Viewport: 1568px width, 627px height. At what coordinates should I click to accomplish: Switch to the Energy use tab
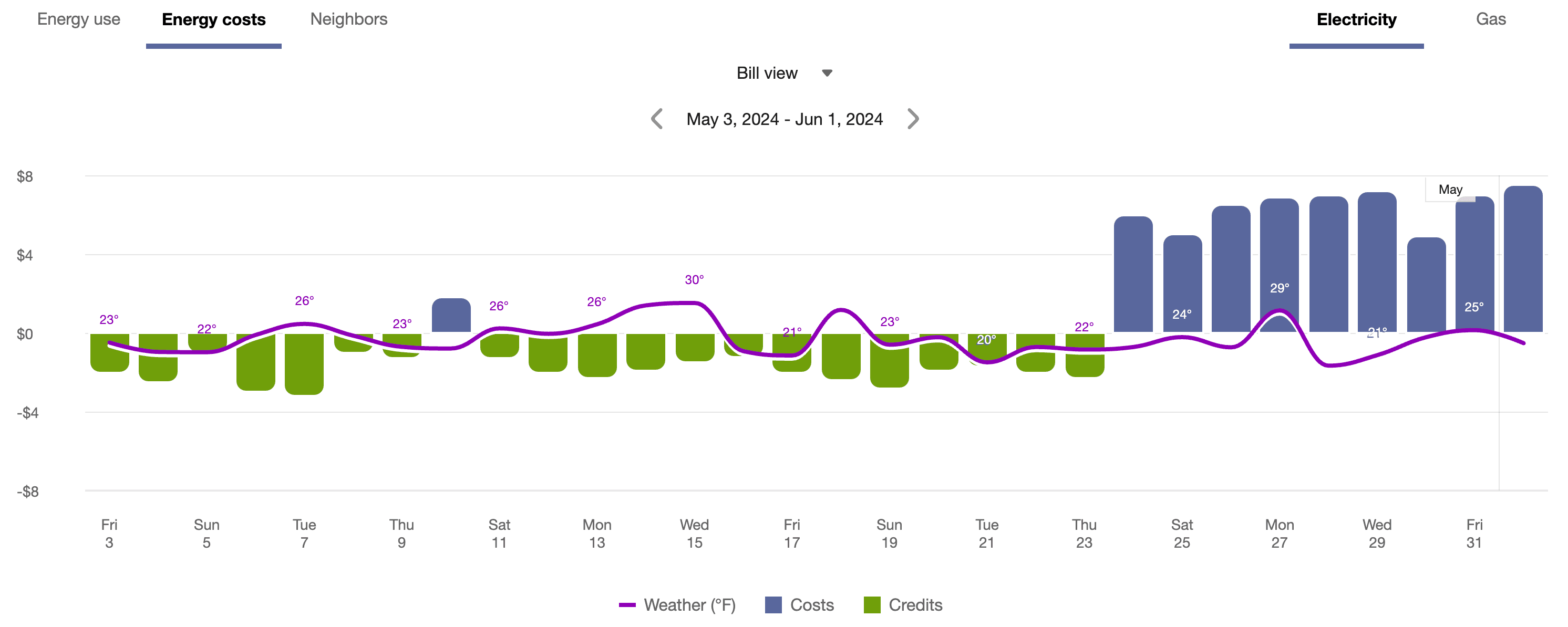click(x=79, y=19)
